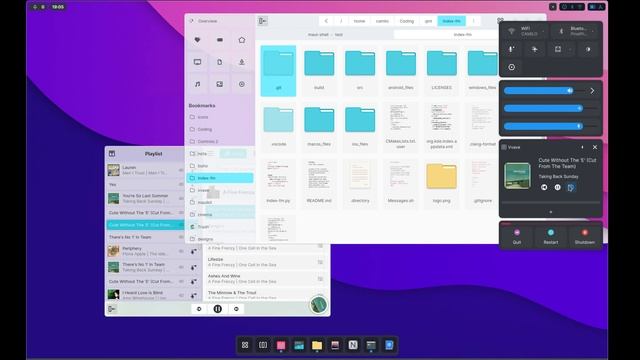Click the Quit session button
The width and height of the screenshot is (640, 360).
click(517, 236)
